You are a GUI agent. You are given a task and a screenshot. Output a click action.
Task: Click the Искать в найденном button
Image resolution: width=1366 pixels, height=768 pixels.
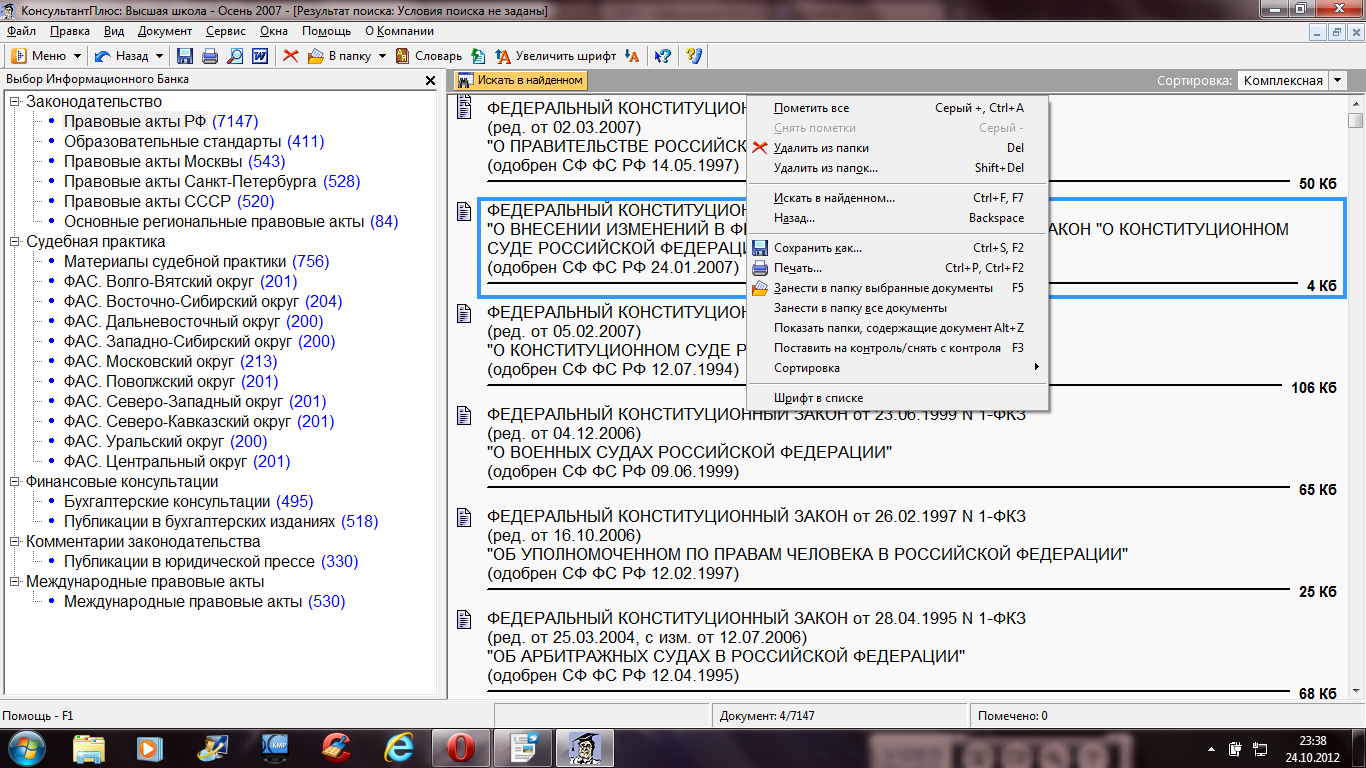520,80
